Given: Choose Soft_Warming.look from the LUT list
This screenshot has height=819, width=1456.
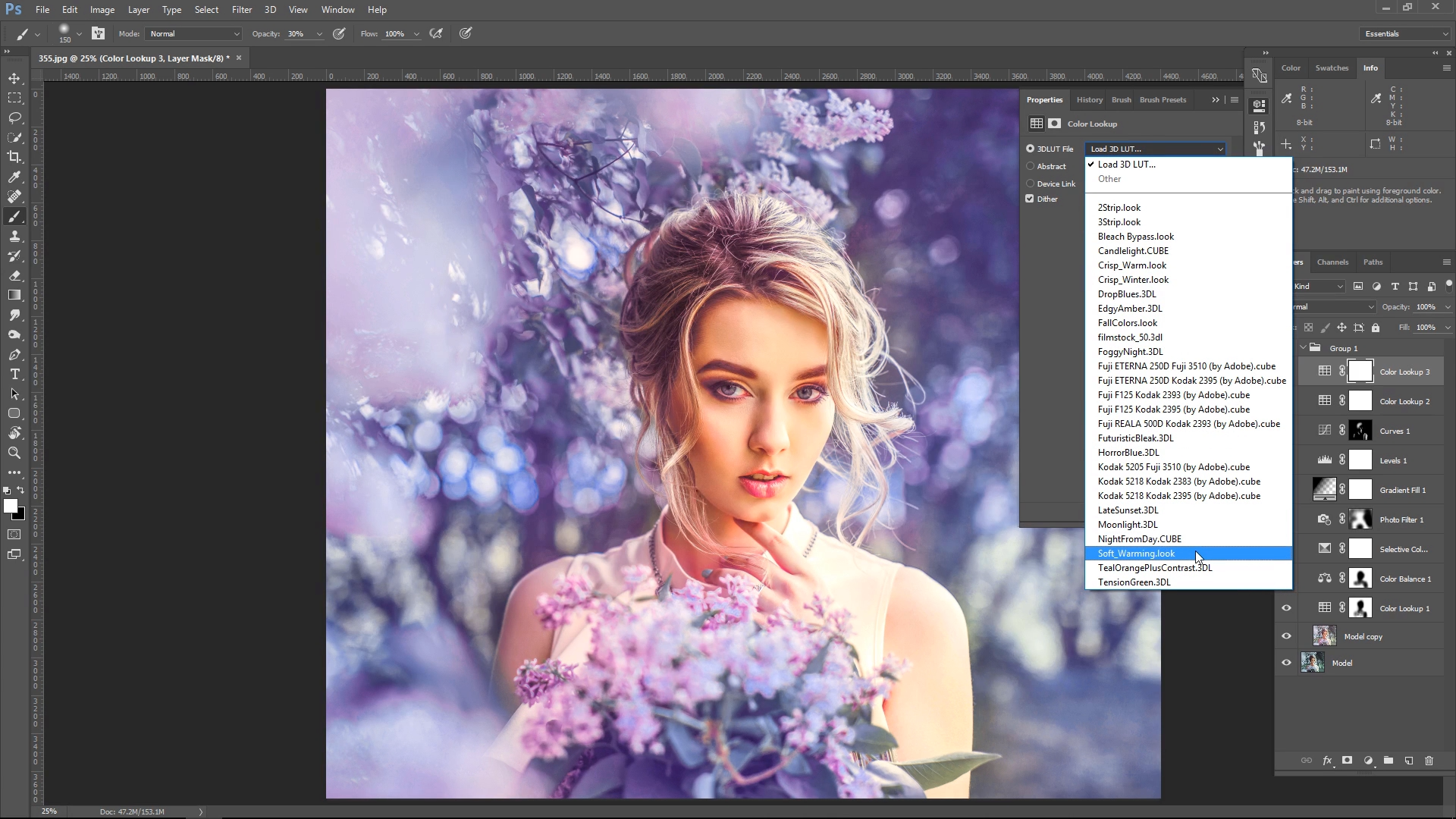Looking at the screenshot, I should coord(1188,554).
